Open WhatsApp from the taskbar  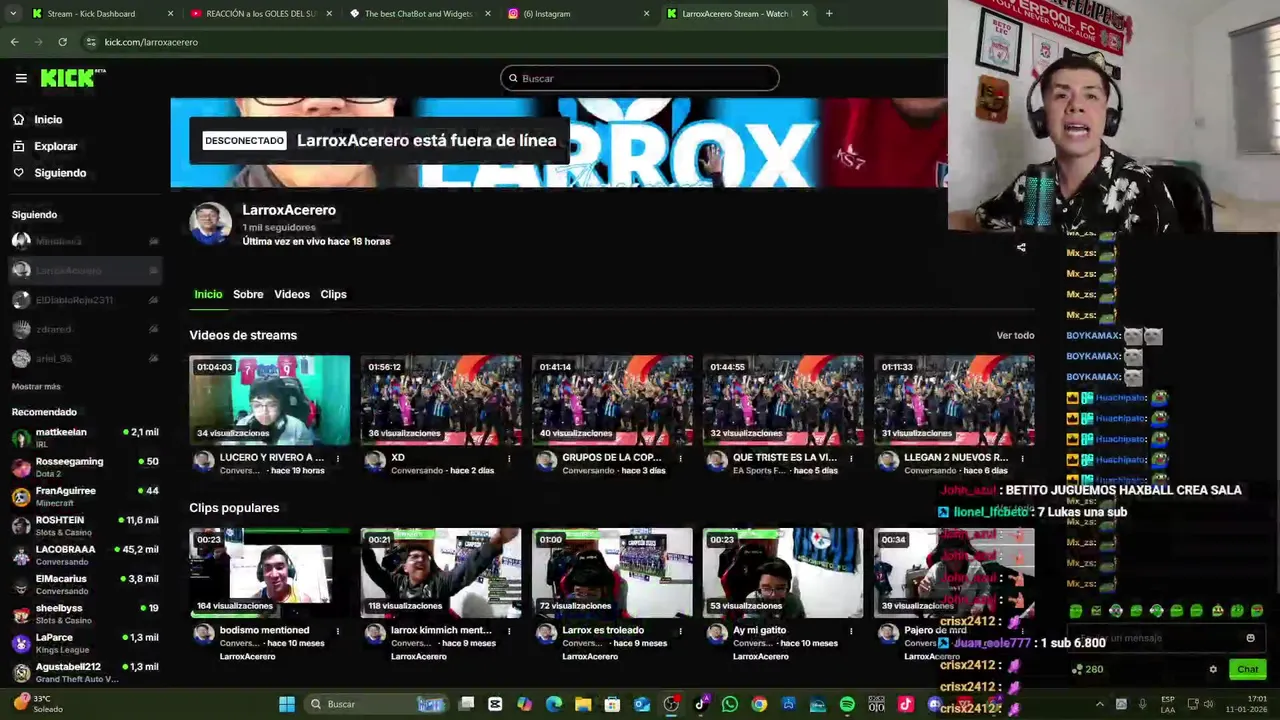click(730, 704)
